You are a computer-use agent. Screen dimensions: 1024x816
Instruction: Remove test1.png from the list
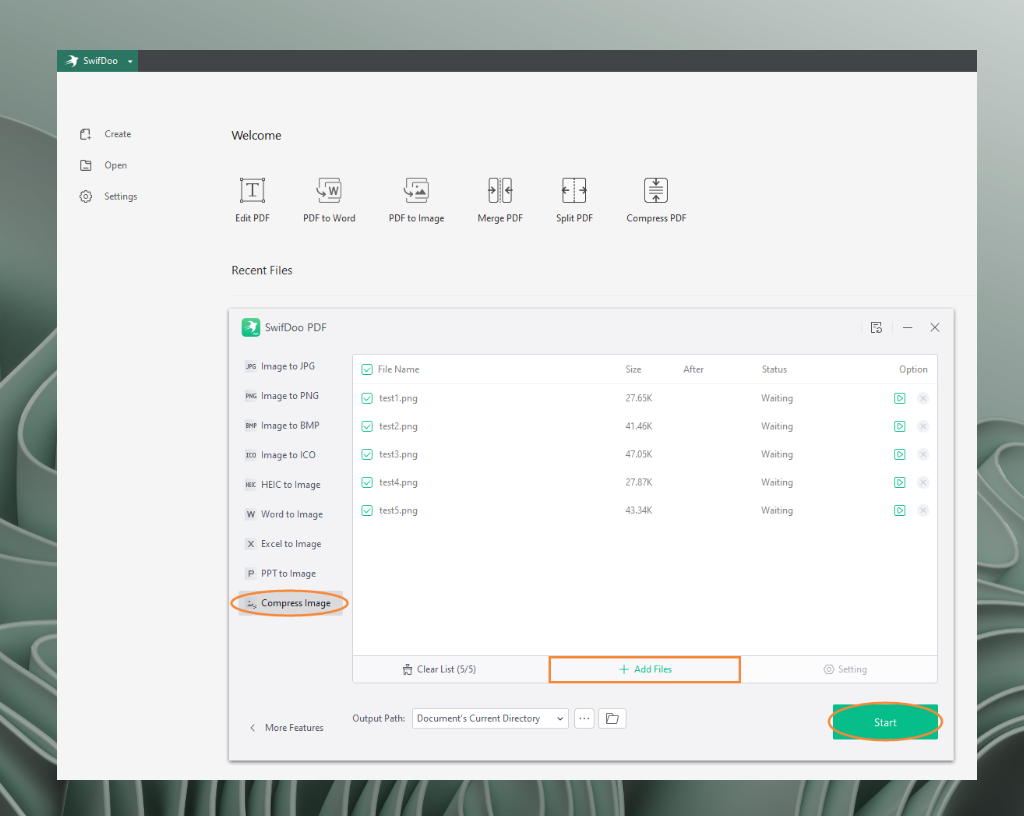[x=923, y=398]
